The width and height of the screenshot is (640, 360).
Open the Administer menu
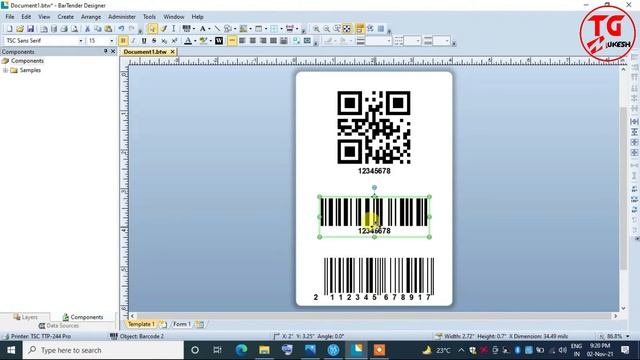(122, 17)
